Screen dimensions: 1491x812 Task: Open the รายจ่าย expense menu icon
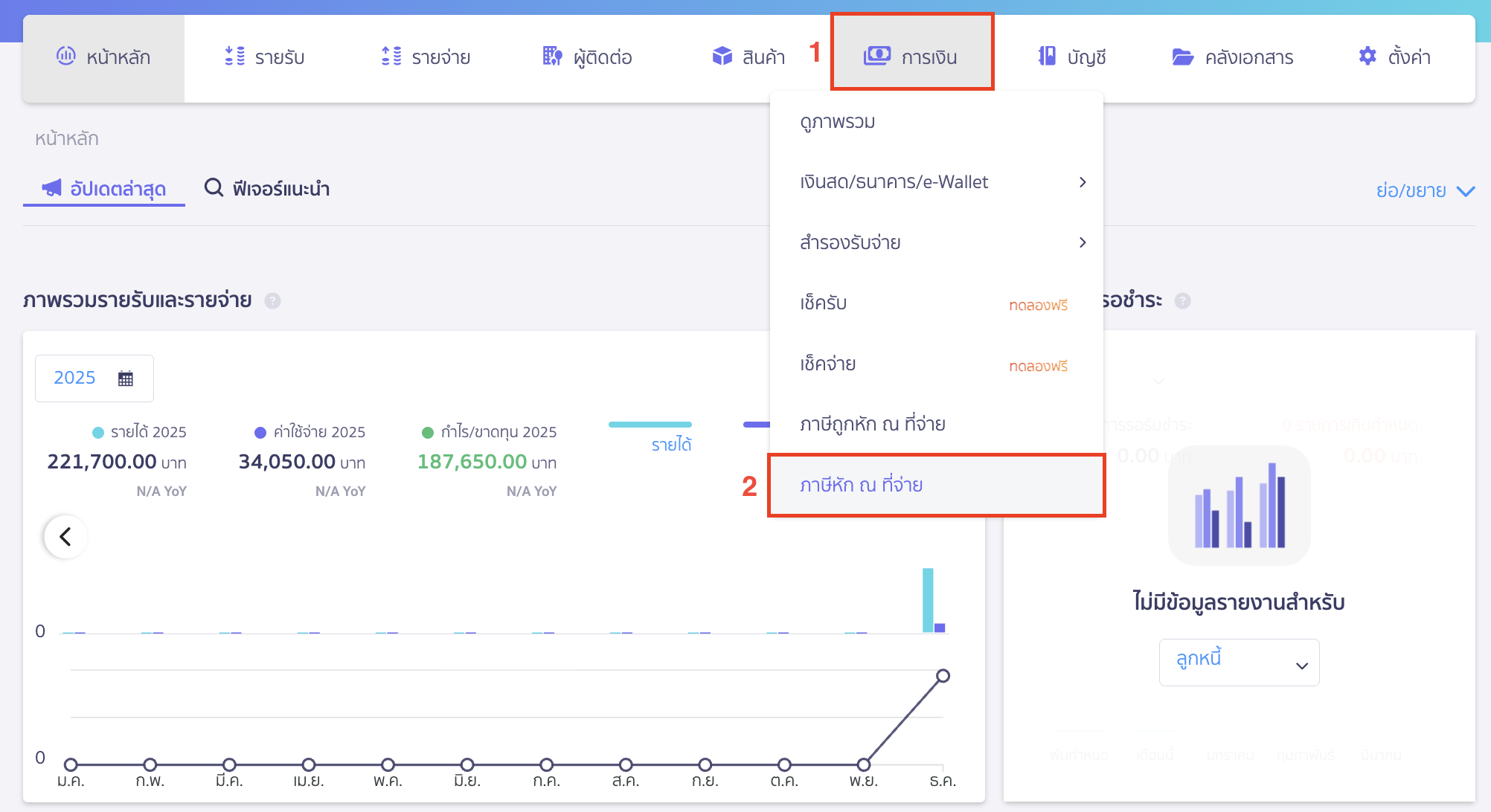click(391, 56)
